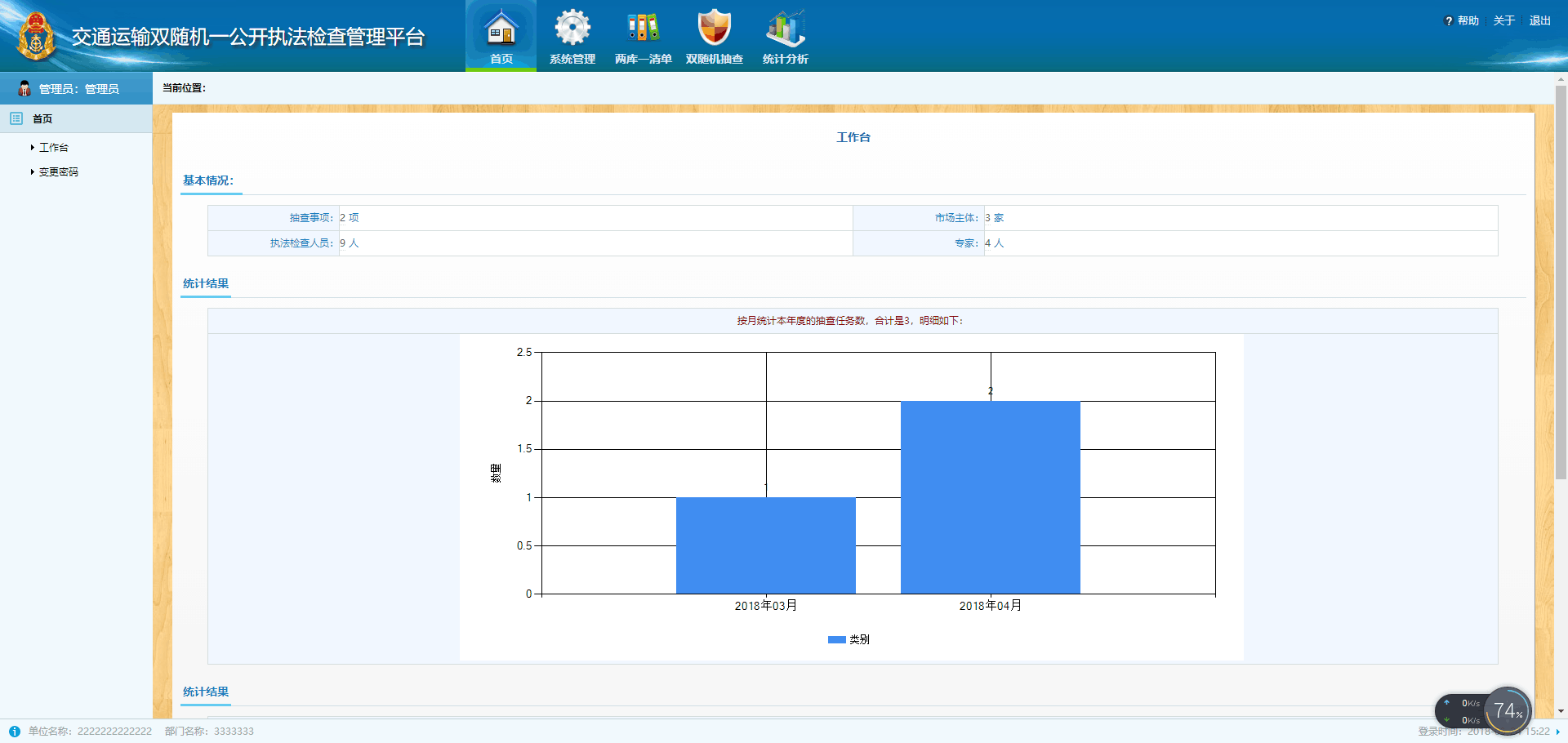Click the 工作台 page title
The width and height of the screenshot is (1568, 743).
click(x=853, y=137)
